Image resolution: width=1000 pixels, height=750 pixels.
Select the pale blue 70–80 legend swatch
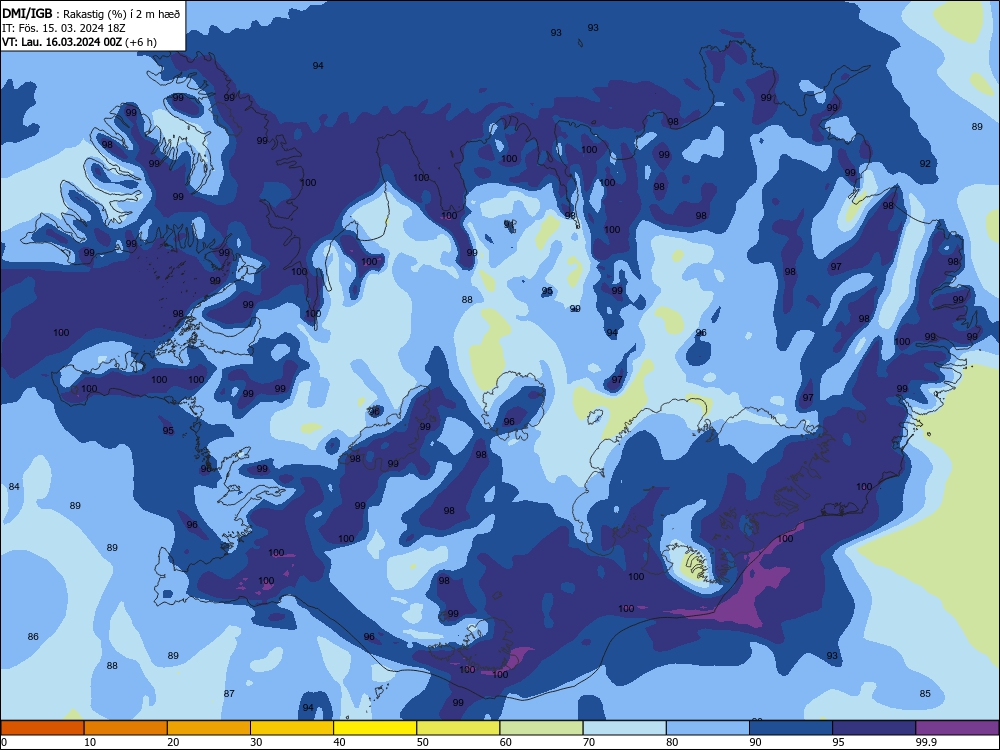(x=624, y=728)
